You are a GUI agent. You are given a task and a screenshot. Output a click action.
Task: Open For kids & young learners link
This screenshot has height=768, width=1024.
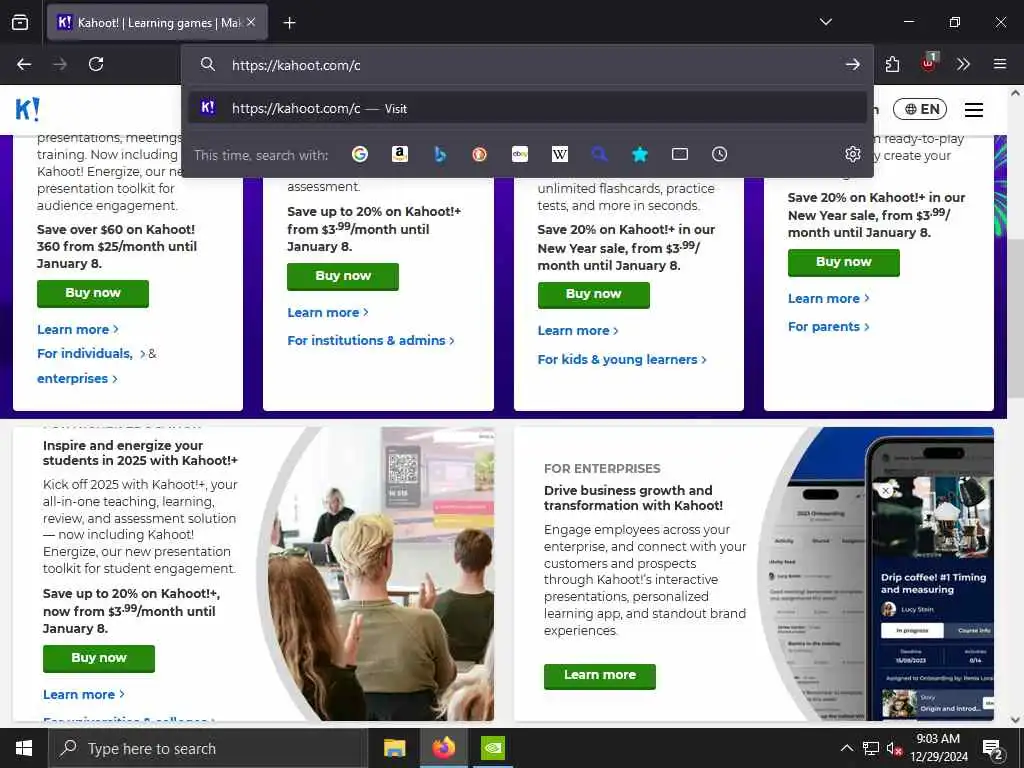(x=622, y=360)
